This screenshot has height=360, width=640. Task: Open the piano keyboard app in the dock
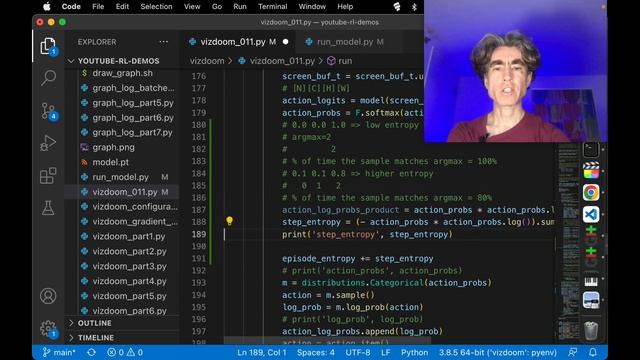[591, 281]
